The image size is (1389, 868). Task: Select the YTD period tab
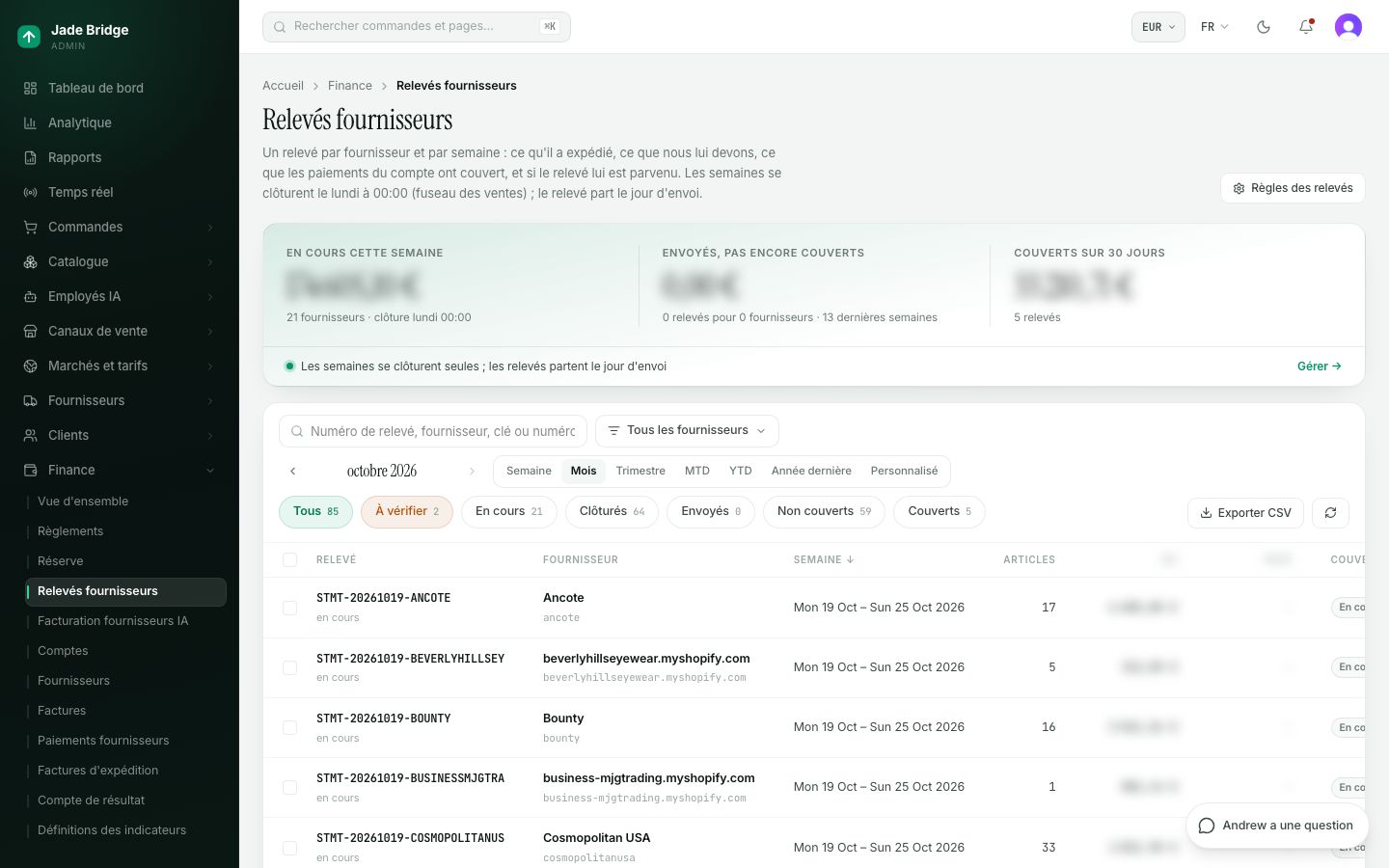pos(740,471)
